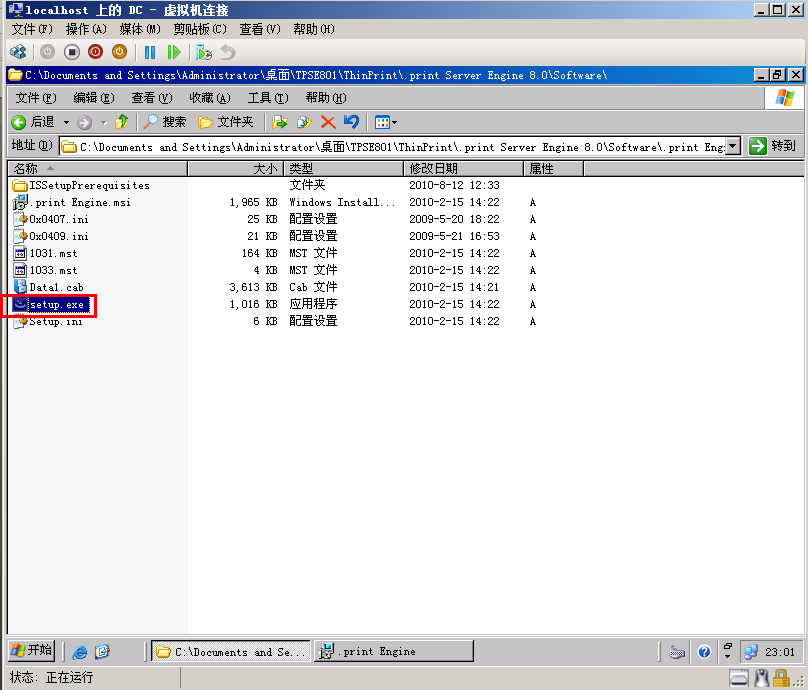808x690 pixels.
Task: Select the Setup.ini file
Action: [48, 322]
